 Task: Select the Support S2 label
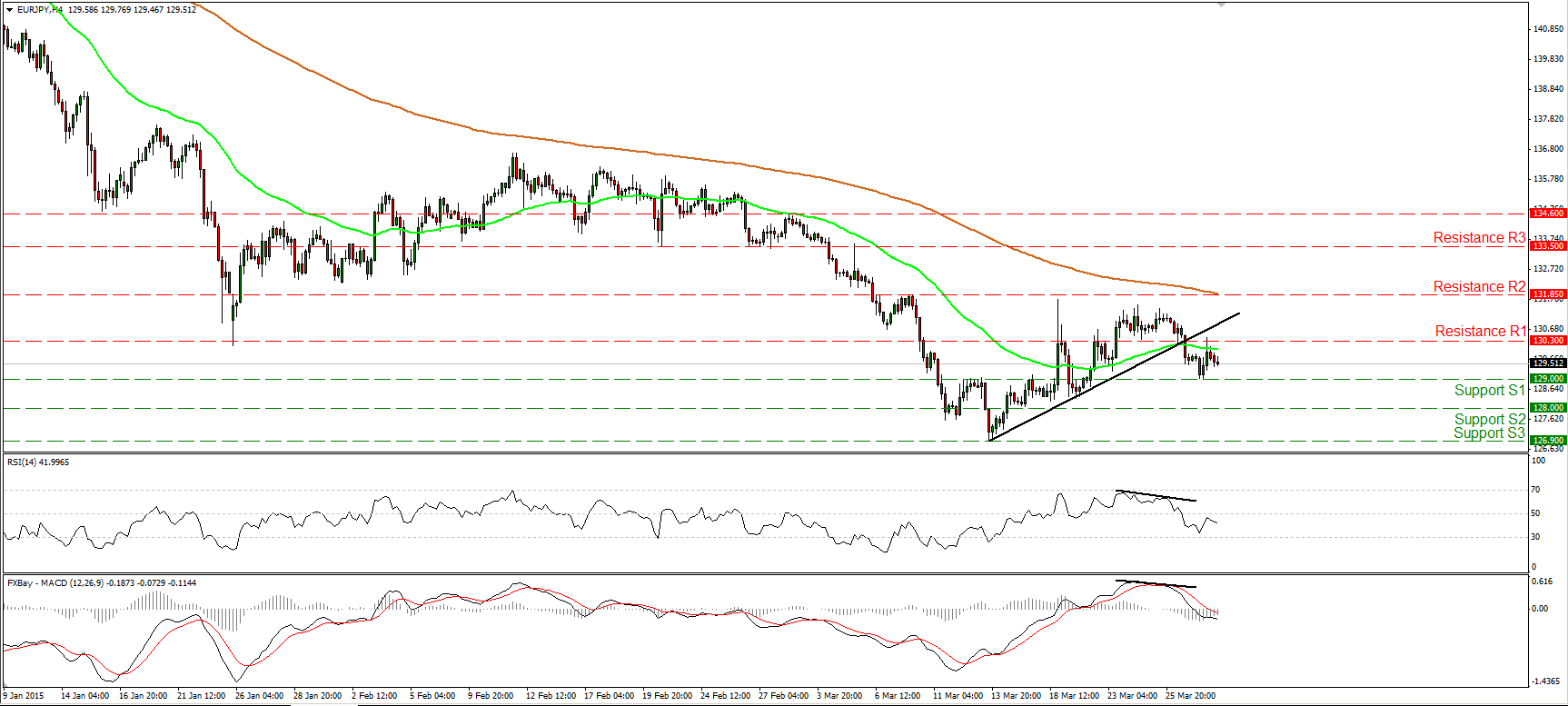(x=1490, y=420)
